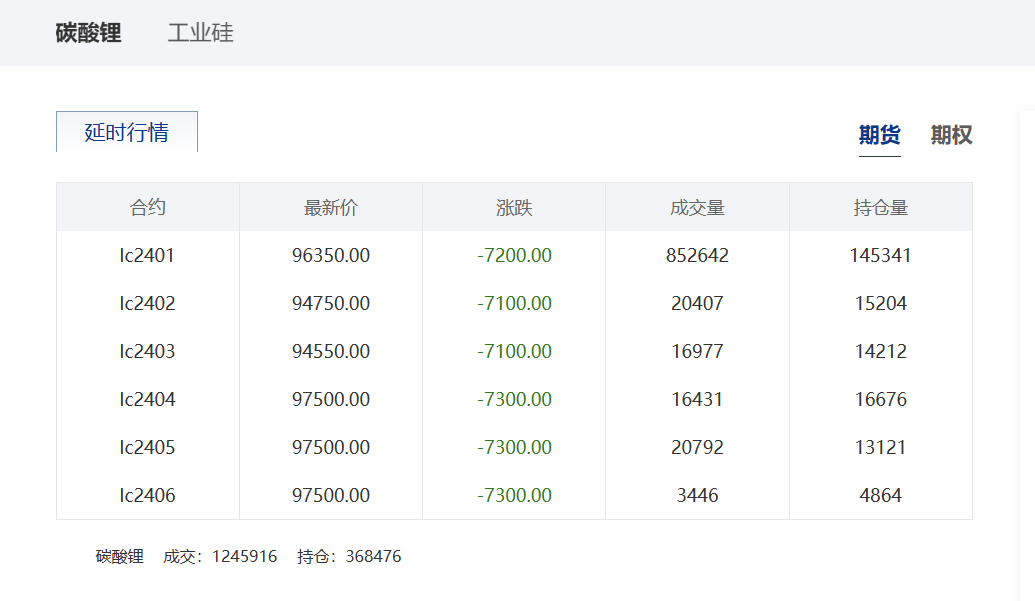The height and width of the screenshot is (601, 1035).
Task: Select contract lc2406
Action: coord(148,496)
